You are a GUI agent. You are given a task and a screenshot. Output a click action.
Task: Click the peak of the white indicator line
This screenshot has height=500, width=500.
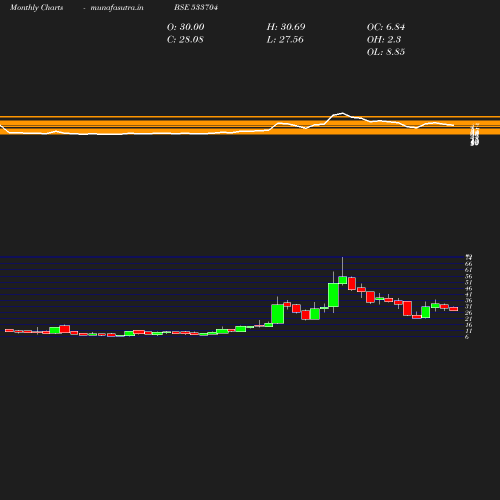342,113
